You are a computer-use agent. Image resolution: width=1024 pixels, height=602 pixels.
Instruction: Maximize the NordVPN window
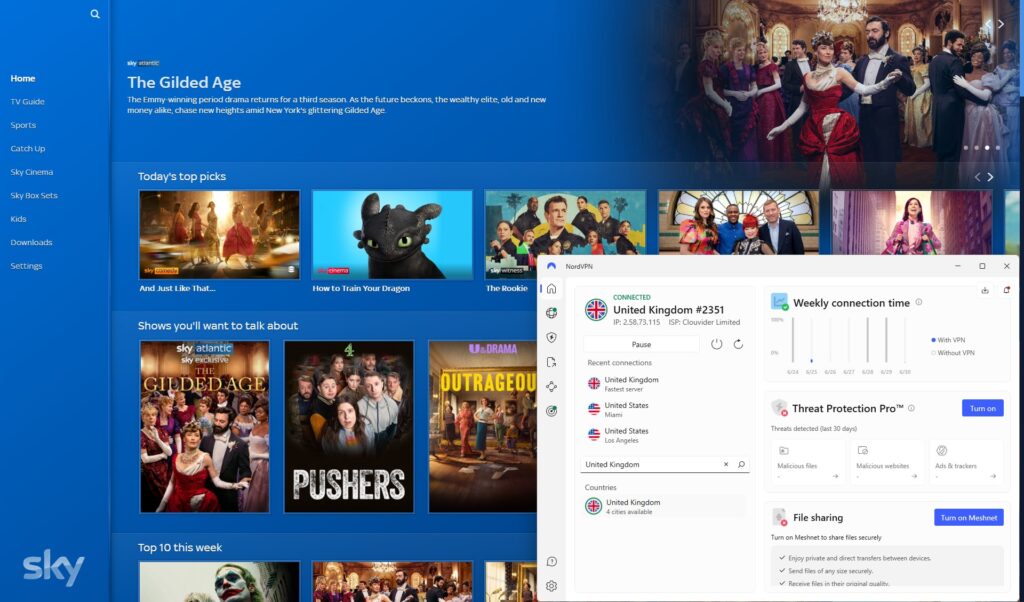(982, 266)
